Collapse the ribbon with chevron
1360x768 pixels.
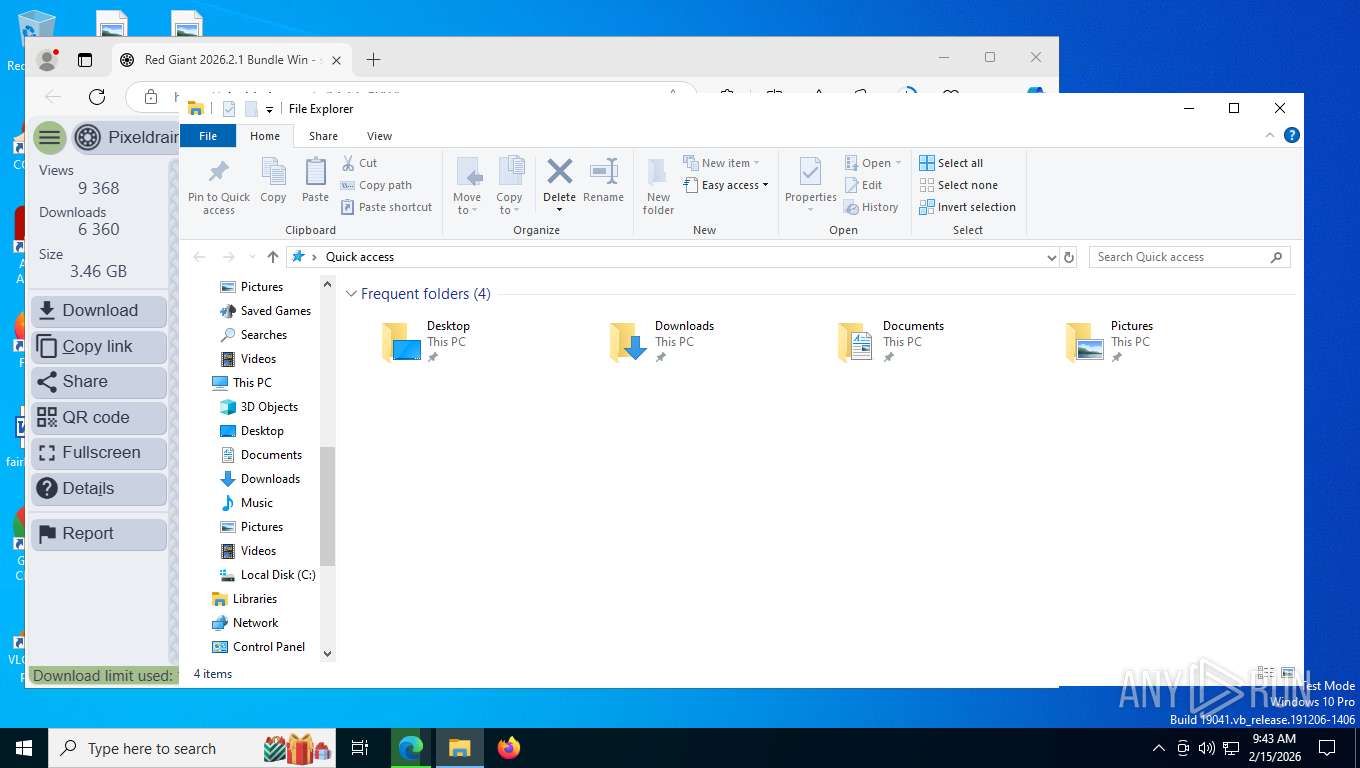pos(1270,135)
